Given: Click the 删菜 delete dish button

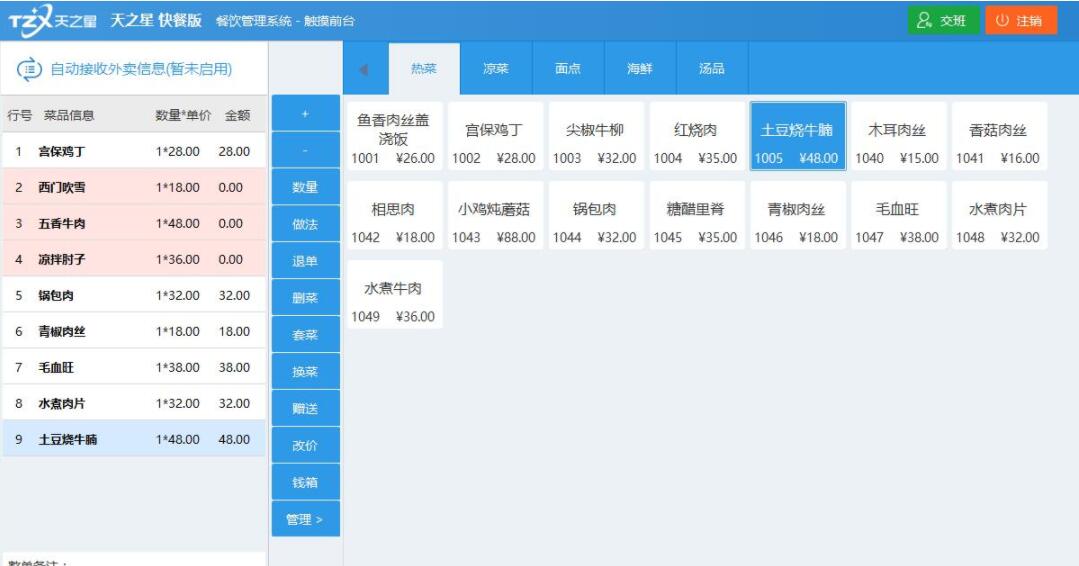Looking at the screenshot, I should tap(306, 298).
